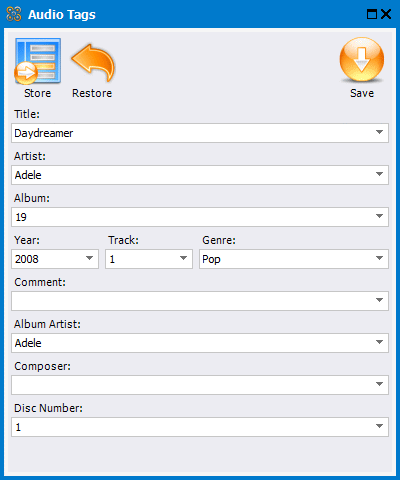Open the Disc Number dropdown arrow
Image resolution: width=400 pixels, height=480 pixels.
(x=379, y=426)
